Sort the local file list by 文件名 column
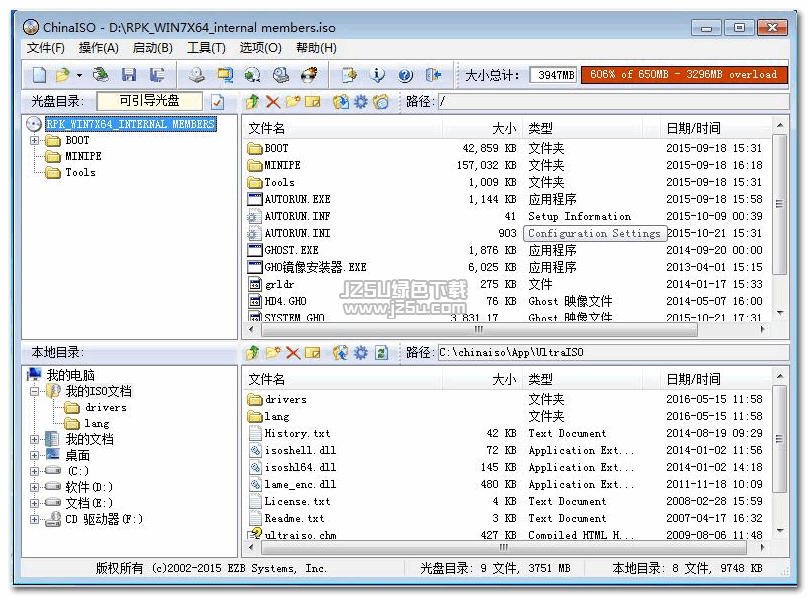This screenshot has height=598, width=808. point(342,379)
